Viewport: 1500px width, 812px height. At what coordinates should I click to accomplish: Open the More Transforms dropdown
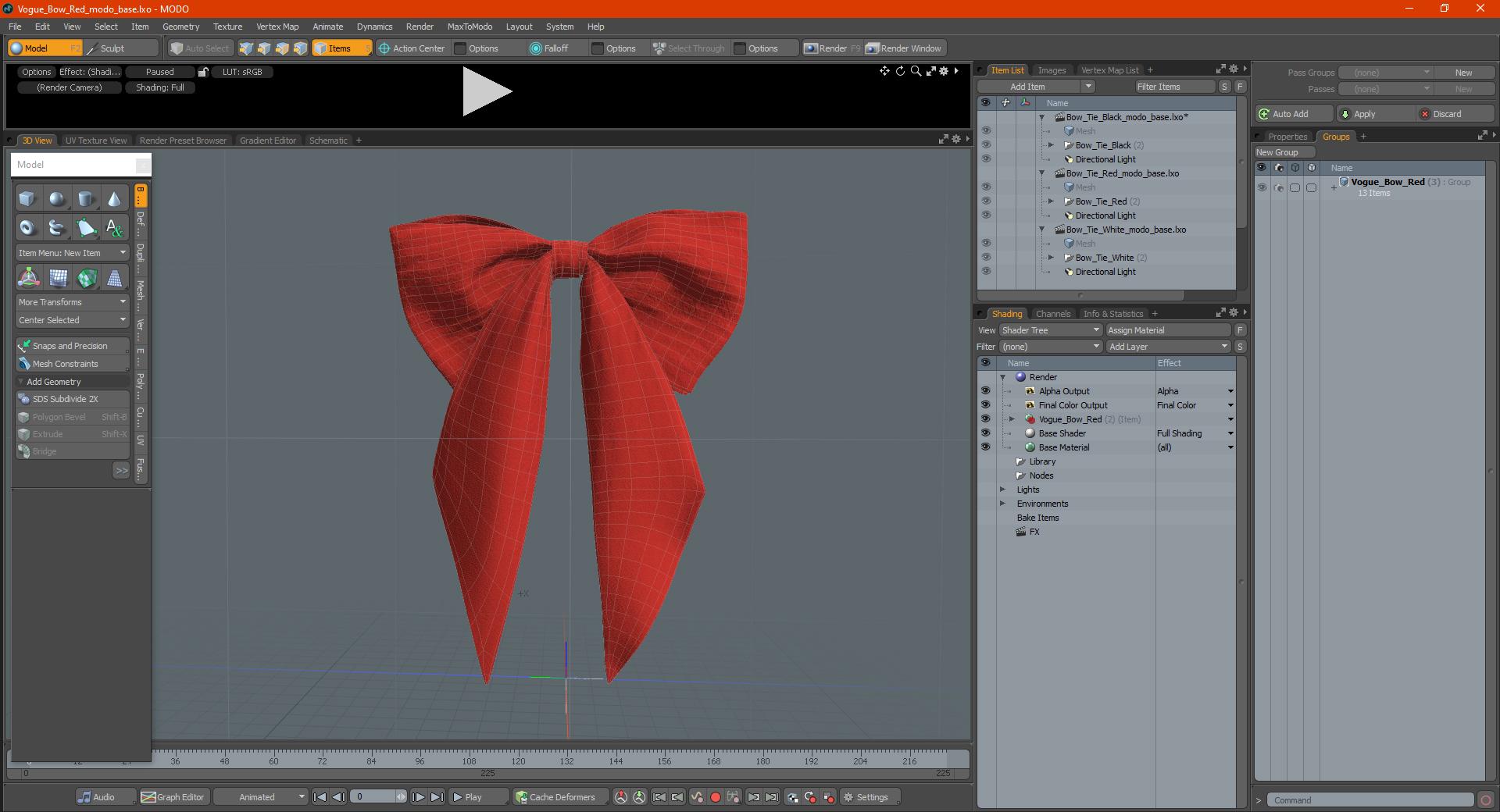[73, 302]
